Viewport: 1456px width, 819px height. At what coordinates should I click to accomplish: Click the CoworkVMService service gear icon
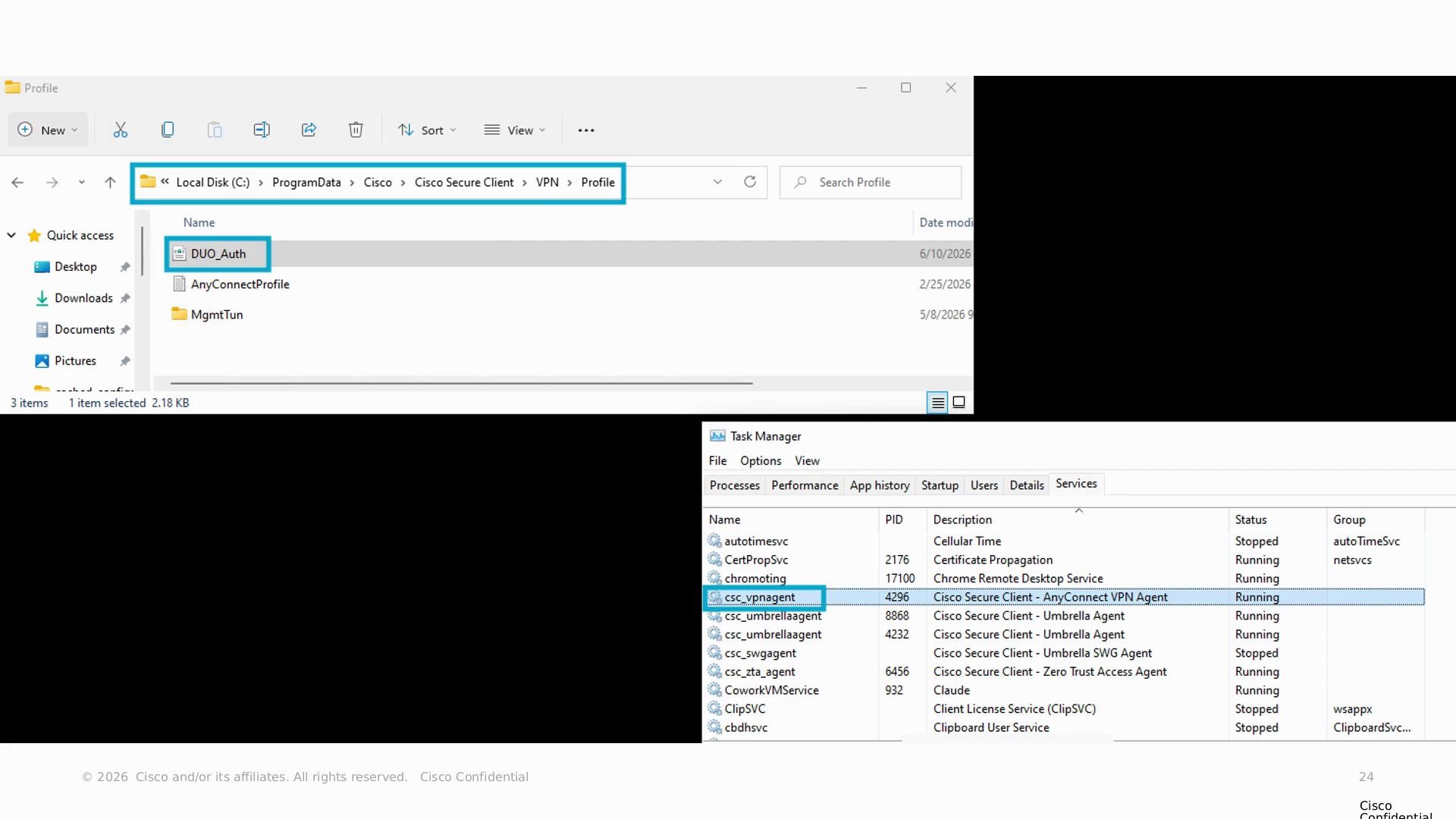tap(714, 690)
